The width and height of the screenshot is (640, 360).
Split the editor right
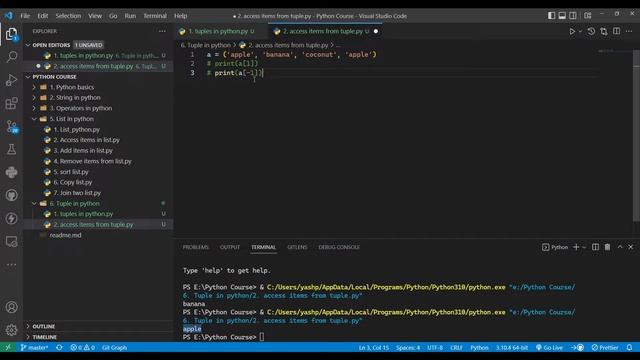pyautogui.click(x=616, y=31)
